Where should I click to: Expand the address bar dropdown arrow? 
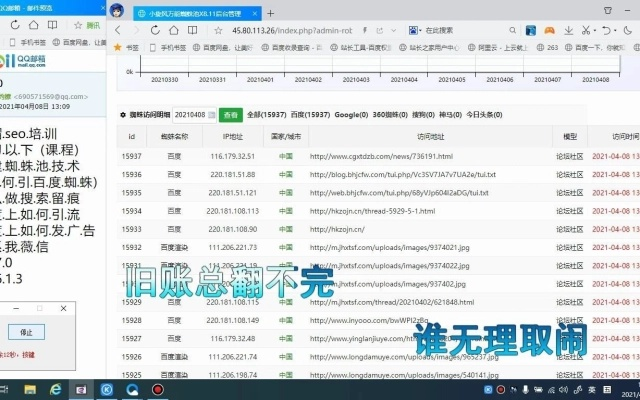tap(393, 31)
